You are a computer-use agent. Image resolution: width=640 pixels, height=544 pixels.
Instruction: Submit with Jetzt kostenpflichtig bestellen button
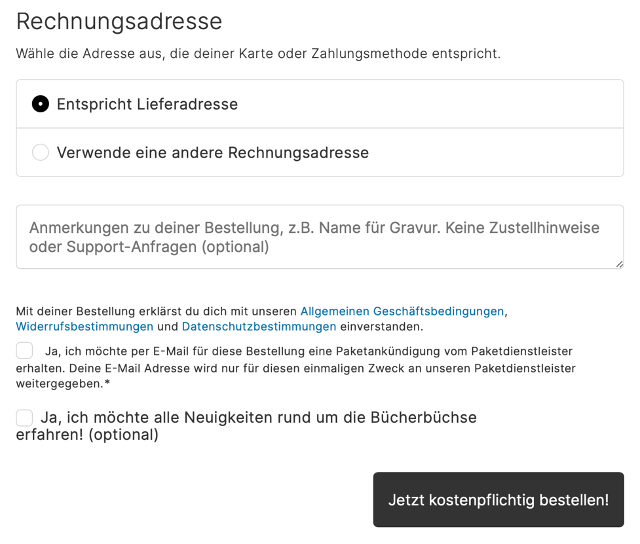click(x=498, y=500)
